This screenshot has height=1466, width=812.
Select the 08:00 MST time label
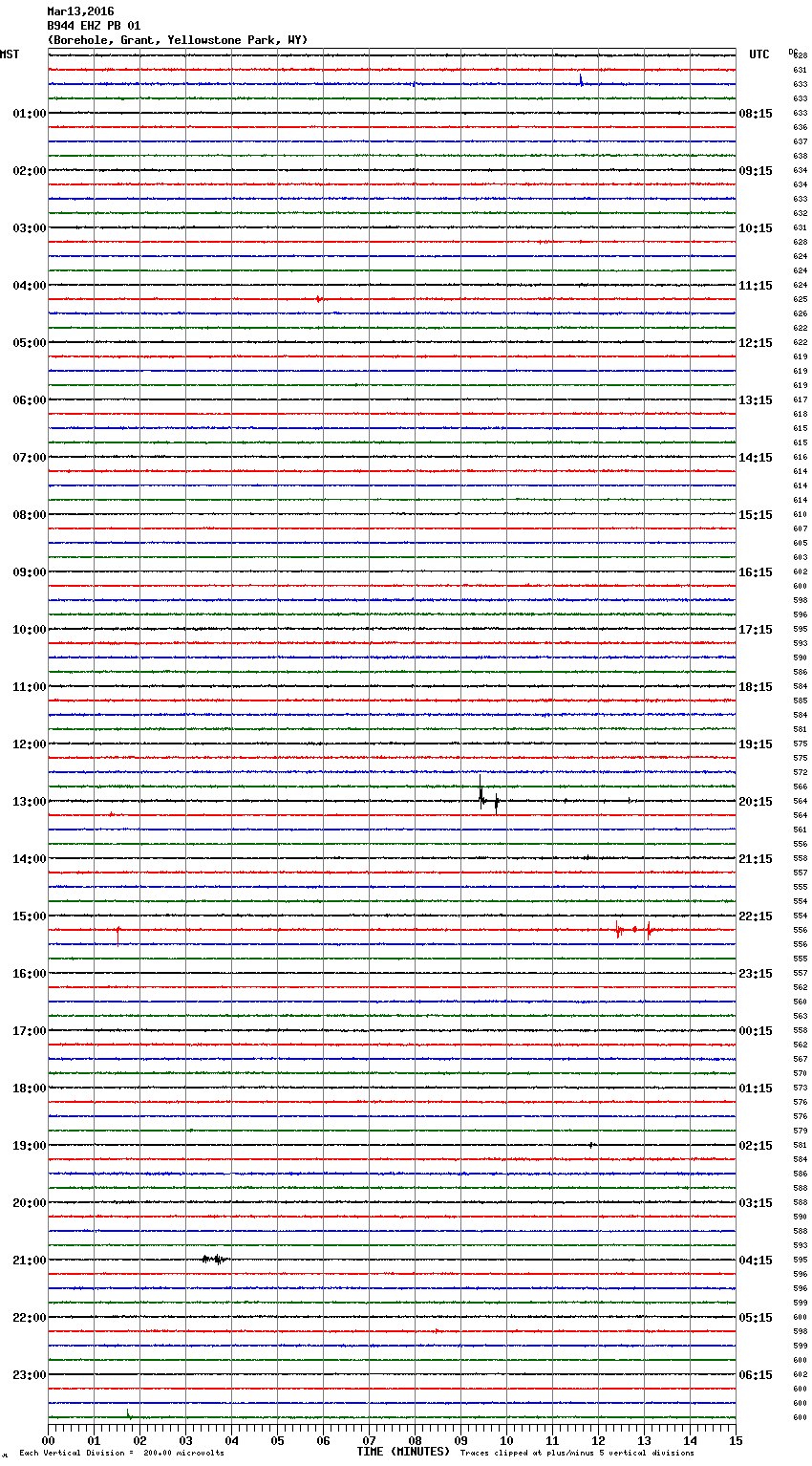30,515
